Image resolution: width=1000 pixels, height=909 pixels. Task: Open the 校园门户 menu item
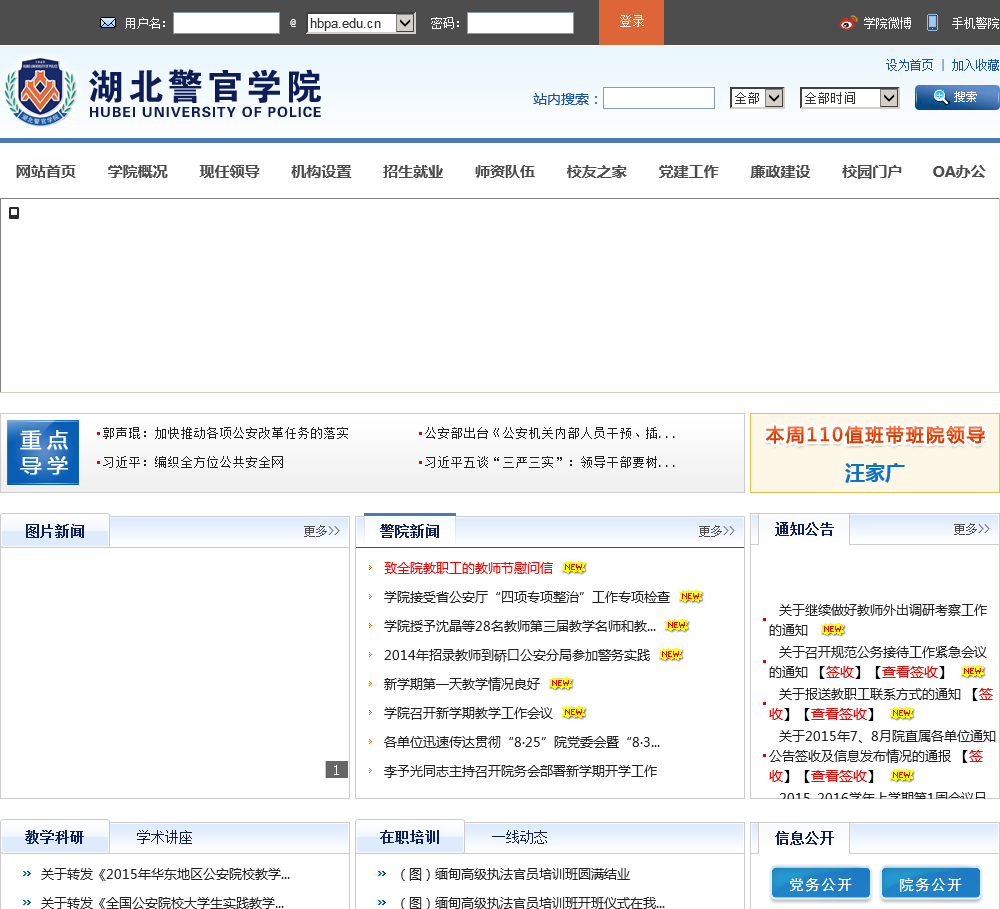tap(872, 172)
